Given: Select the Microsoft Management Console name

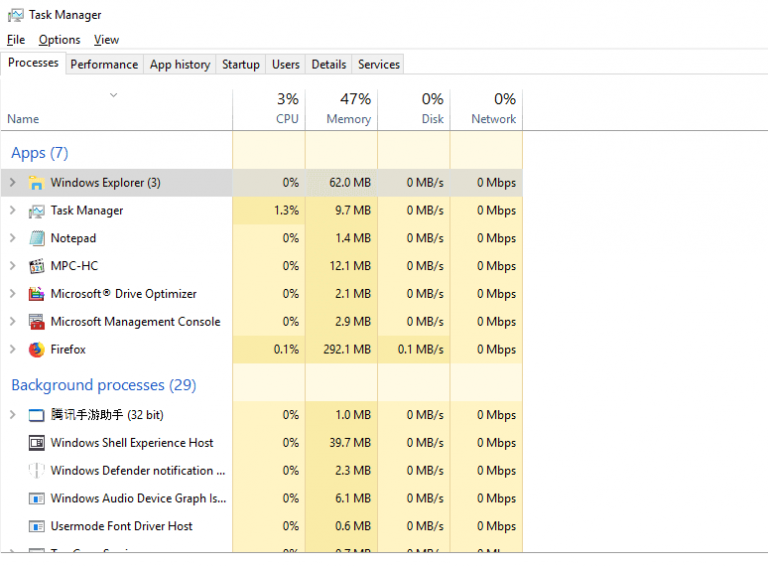Looking at the screenshot, I should tap(135, 322).
